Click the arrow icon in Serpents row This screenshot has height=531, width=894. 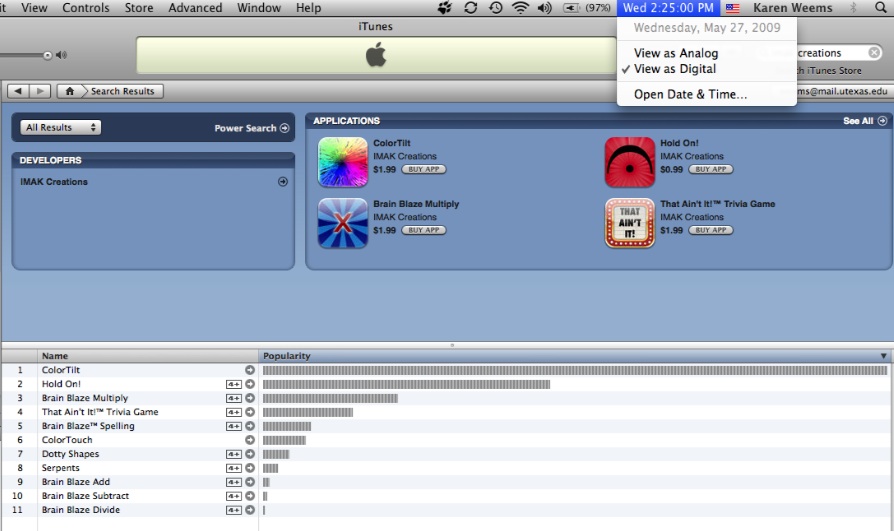coord(250,468)
